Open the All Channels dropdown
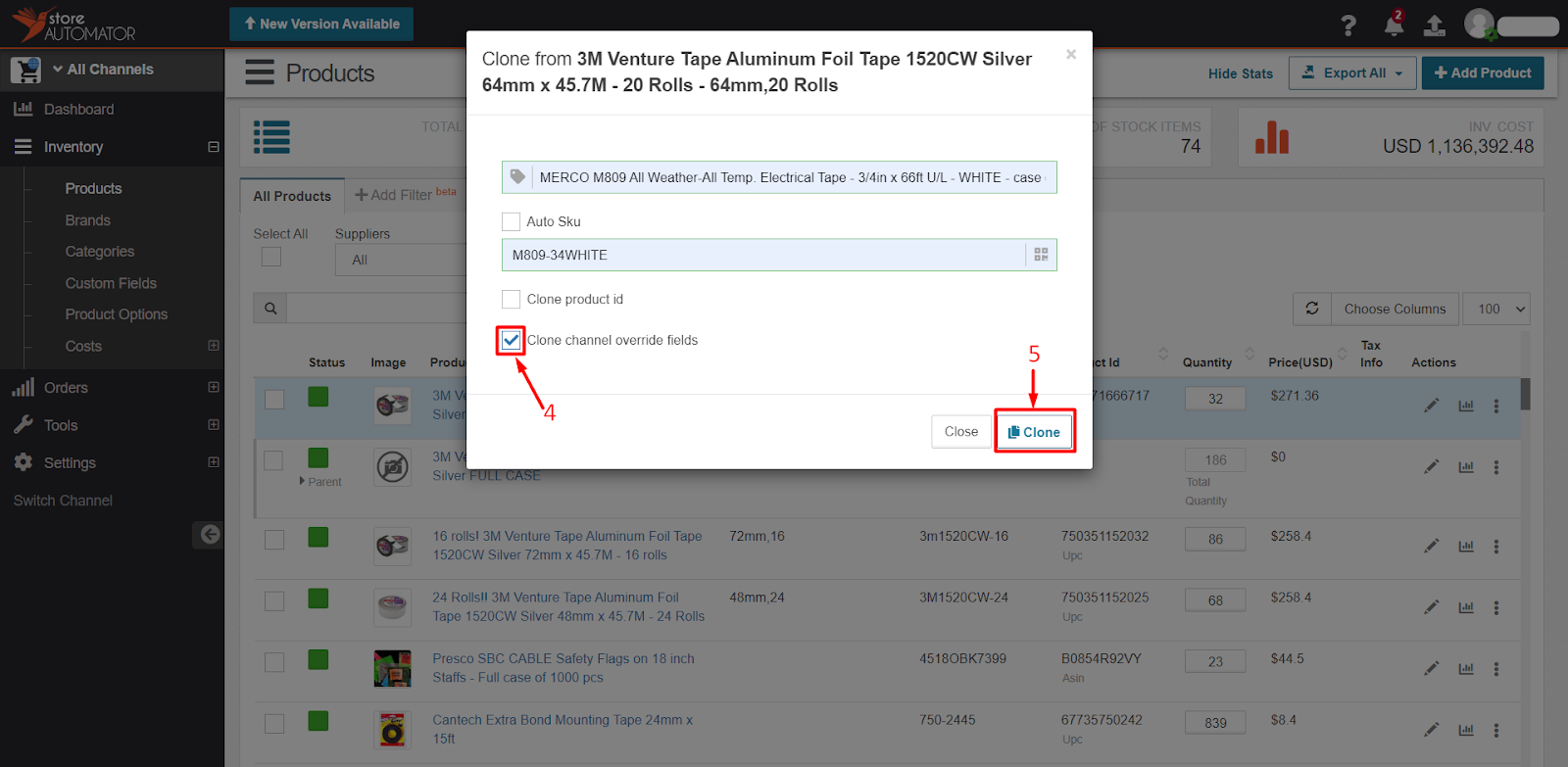Viewport: 1568px width, 767px height. 103,70
